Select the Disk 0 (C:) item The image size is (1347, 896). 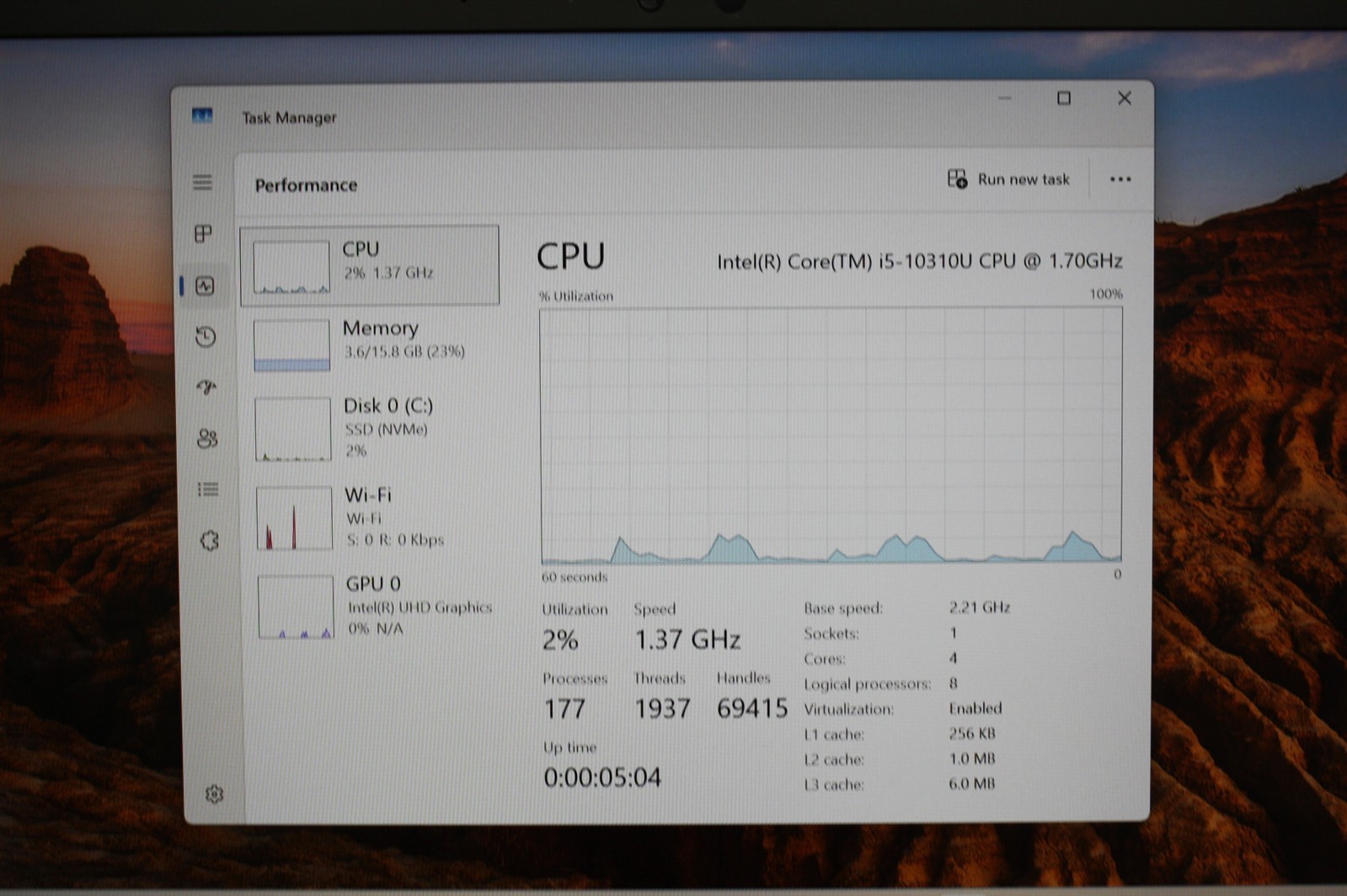(x=371, y=429)
